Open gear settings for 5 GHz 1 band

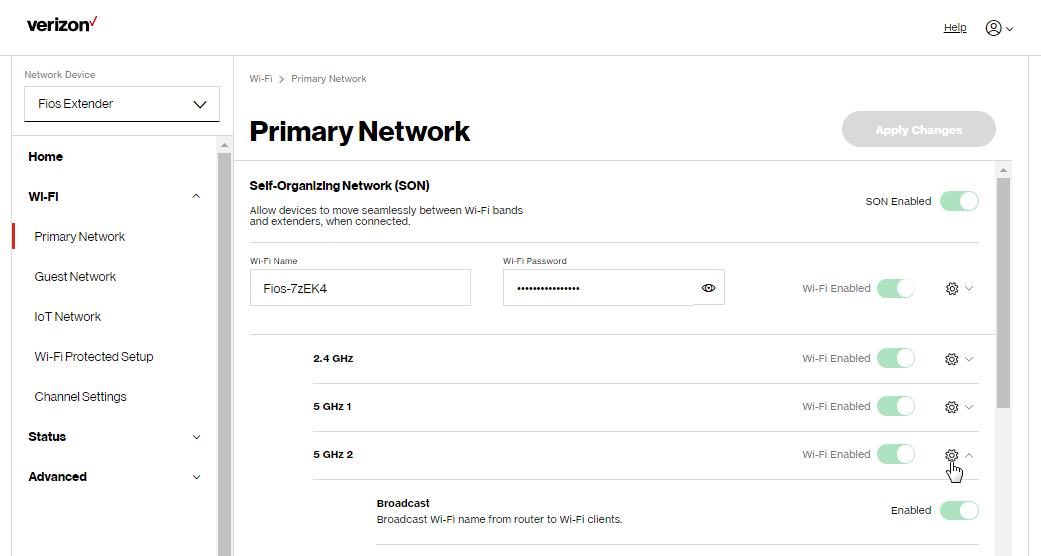tap(958, 407)
